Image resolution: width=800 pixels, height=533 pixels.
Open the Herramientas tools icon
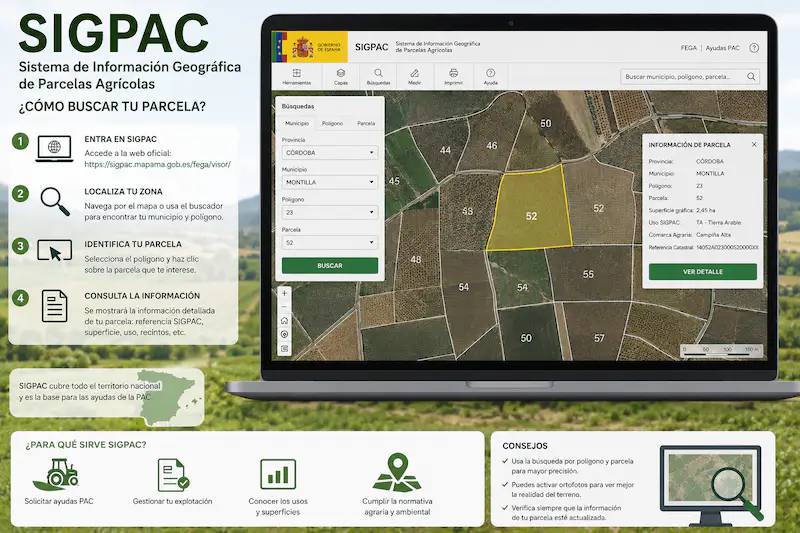pyautogui.click(x=296, y=77)
